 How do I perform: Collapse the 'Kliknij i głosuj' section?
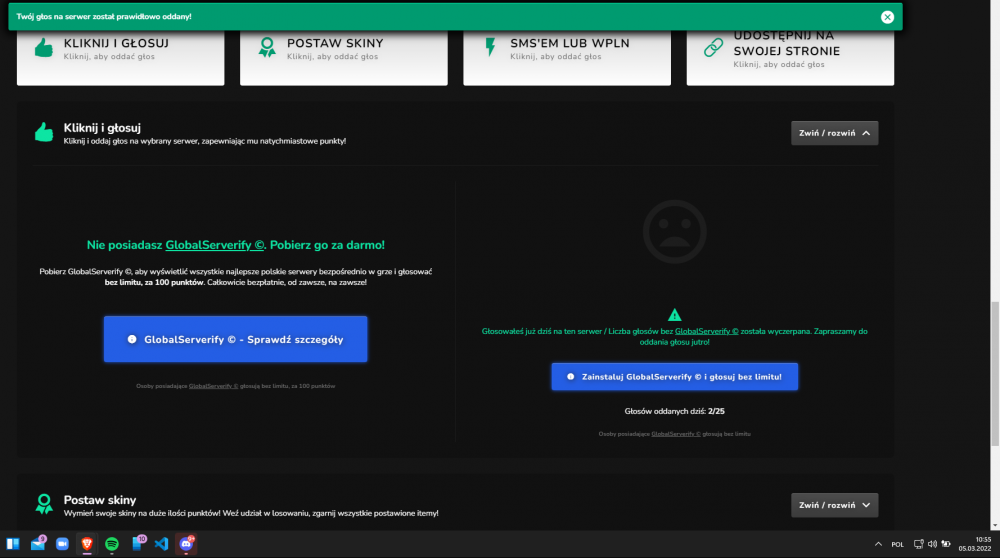pos(834,133)
